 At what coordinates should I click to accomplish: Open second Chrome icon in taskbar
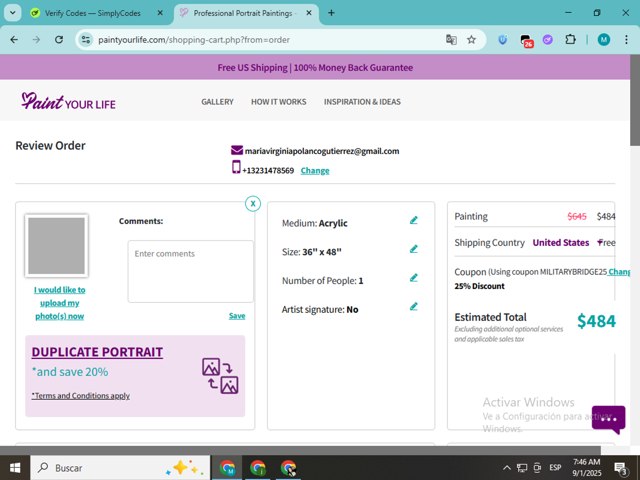258,468
